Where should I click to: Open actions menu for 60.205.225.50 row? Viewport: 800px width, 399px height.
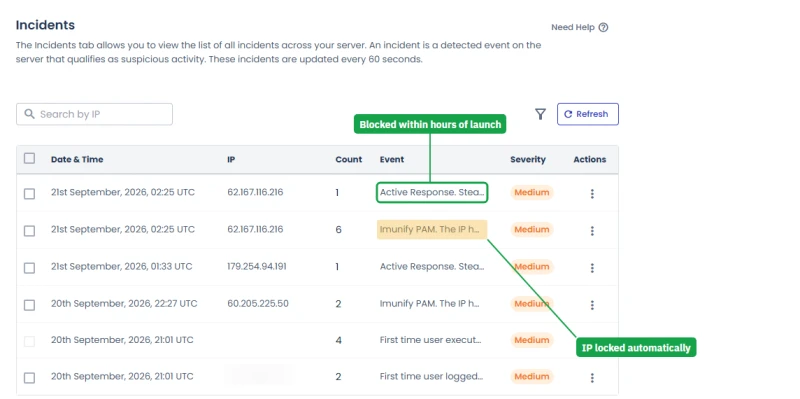(x=592, y=305)
